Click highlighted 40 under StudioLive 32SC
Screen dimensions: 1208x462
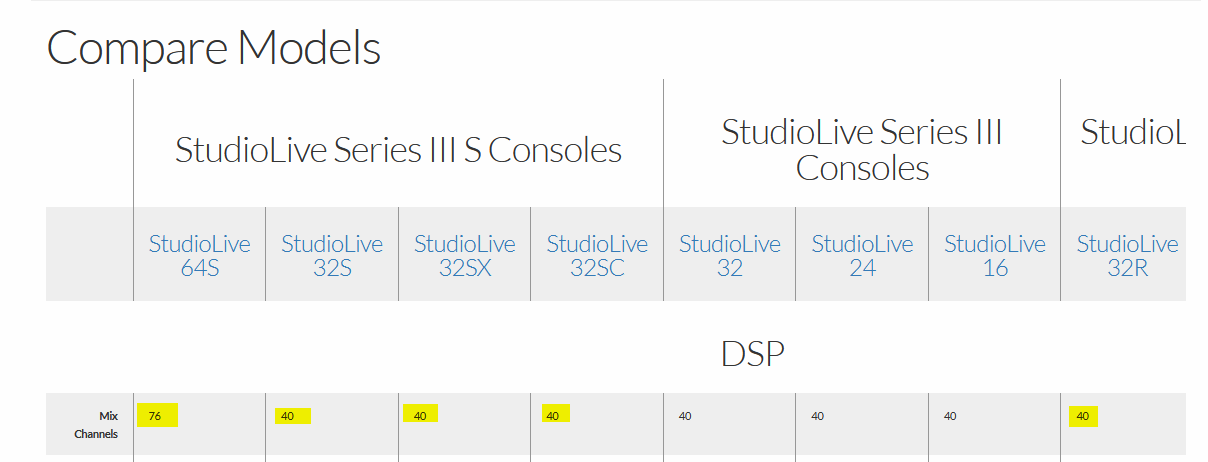554,414
